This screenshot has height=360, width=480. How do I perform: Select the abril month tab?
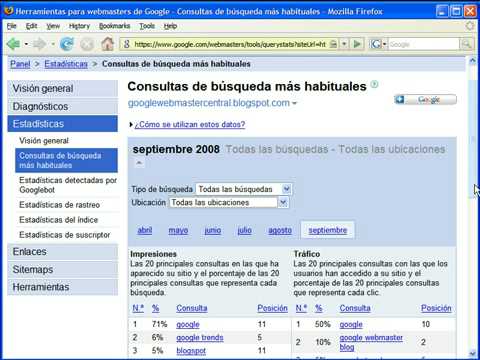pyautogui.click(x=145, y=230)
